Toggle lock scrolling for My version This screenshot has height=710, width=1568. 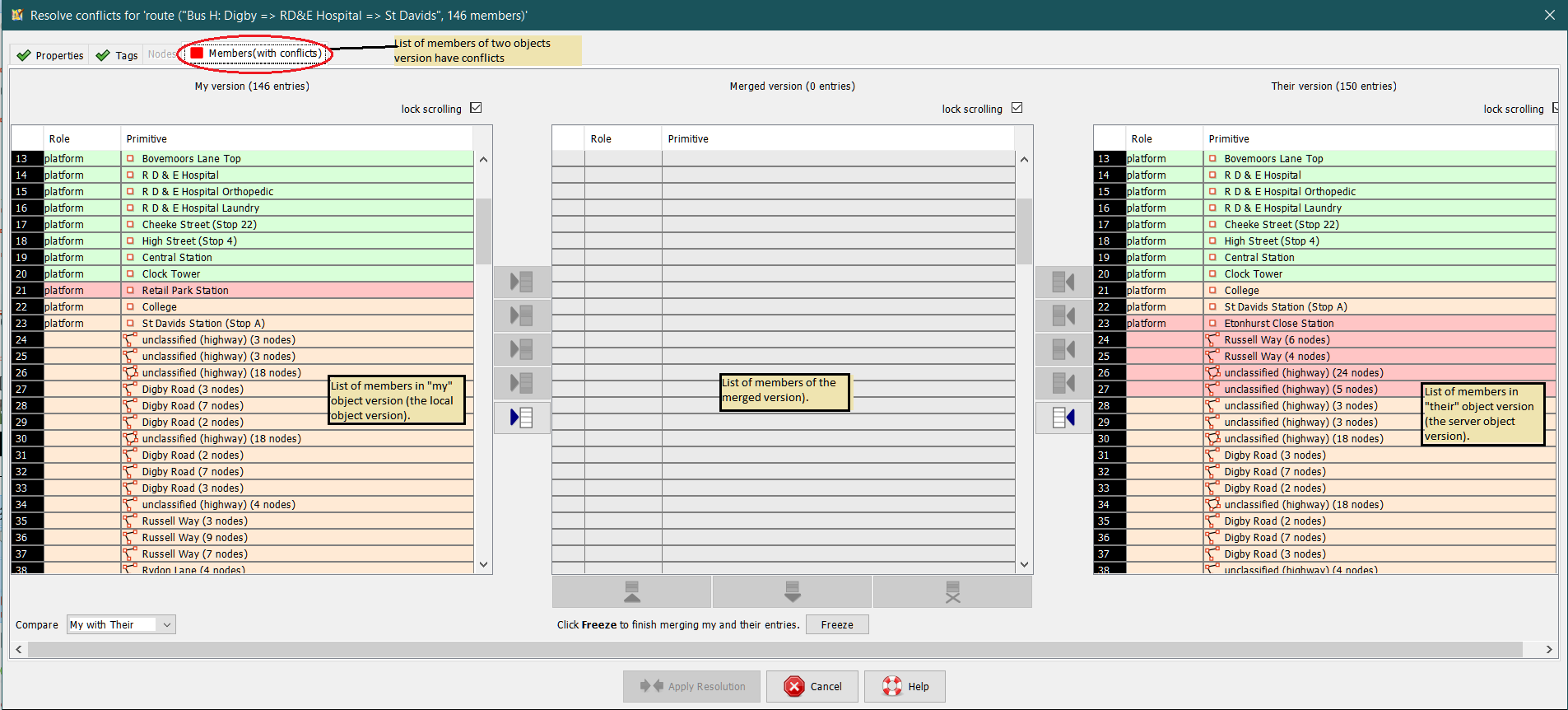(476, 108)
